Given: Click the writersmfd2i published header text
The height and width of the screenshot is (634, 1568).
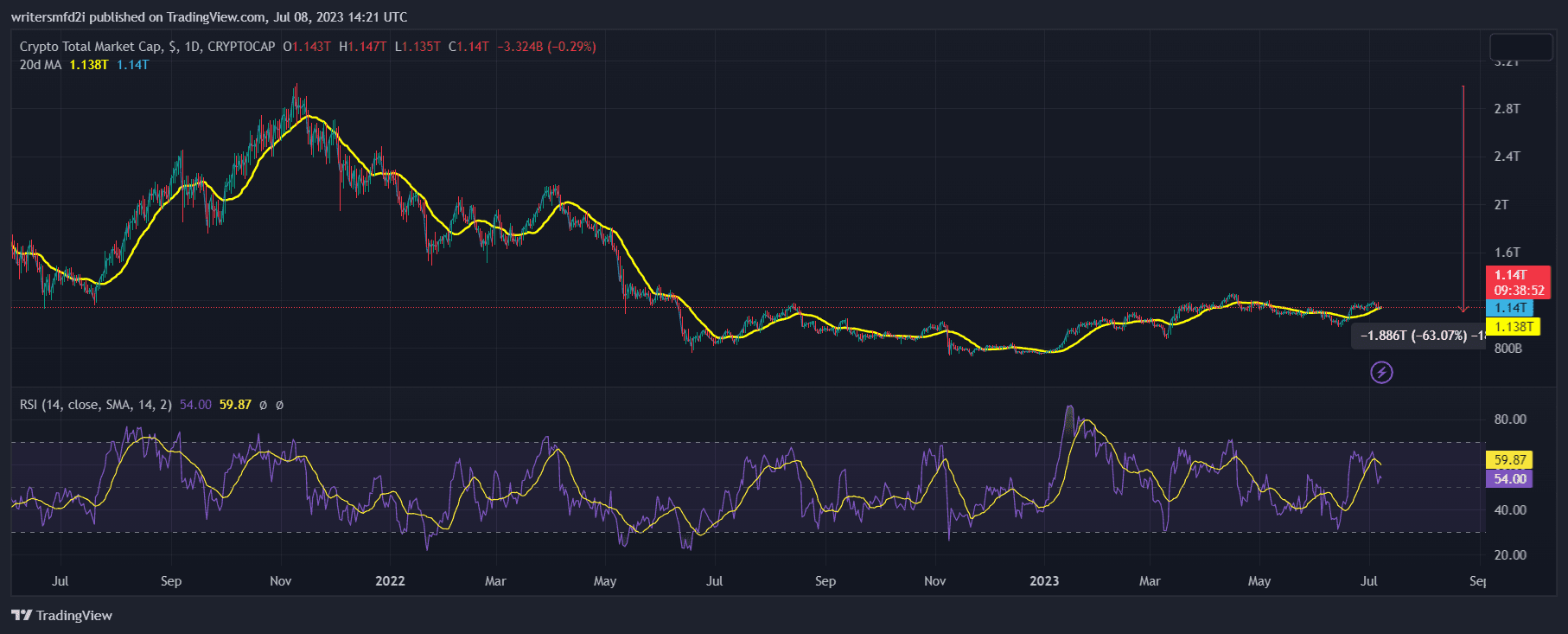Looking at the screenshot, I should 209,16.
